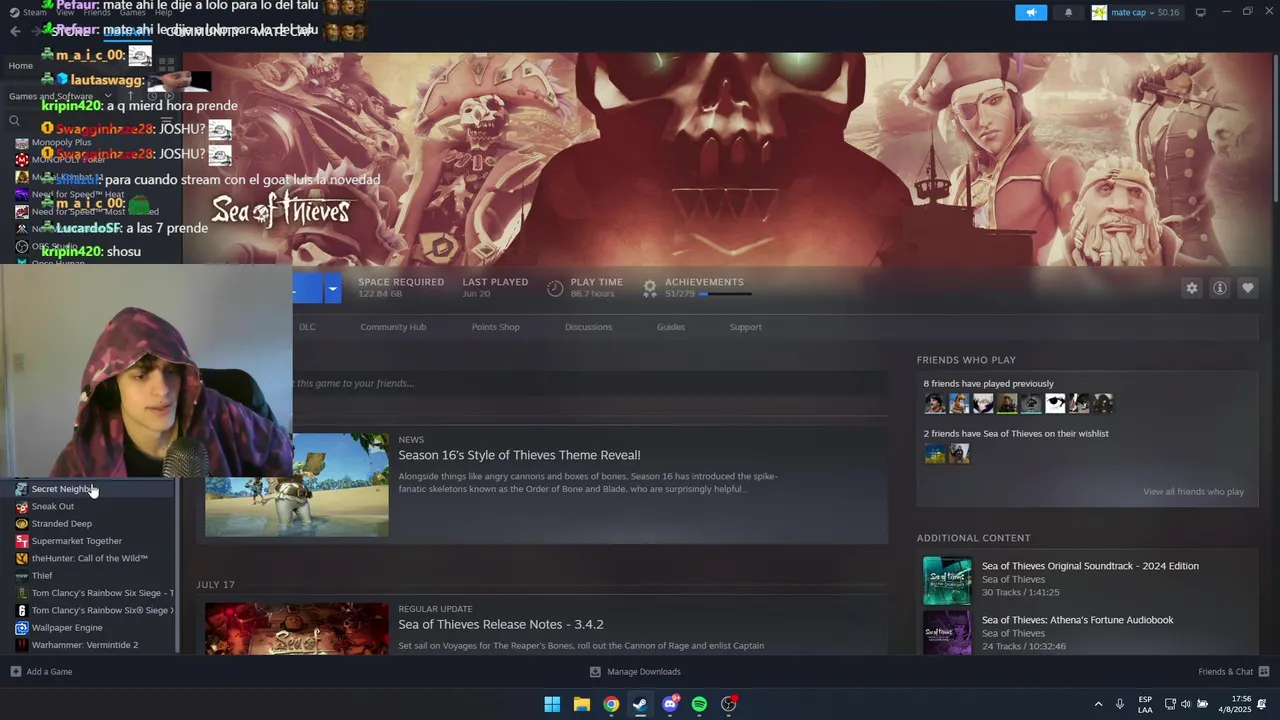Show hidden system tray icons chevron

1098,704
